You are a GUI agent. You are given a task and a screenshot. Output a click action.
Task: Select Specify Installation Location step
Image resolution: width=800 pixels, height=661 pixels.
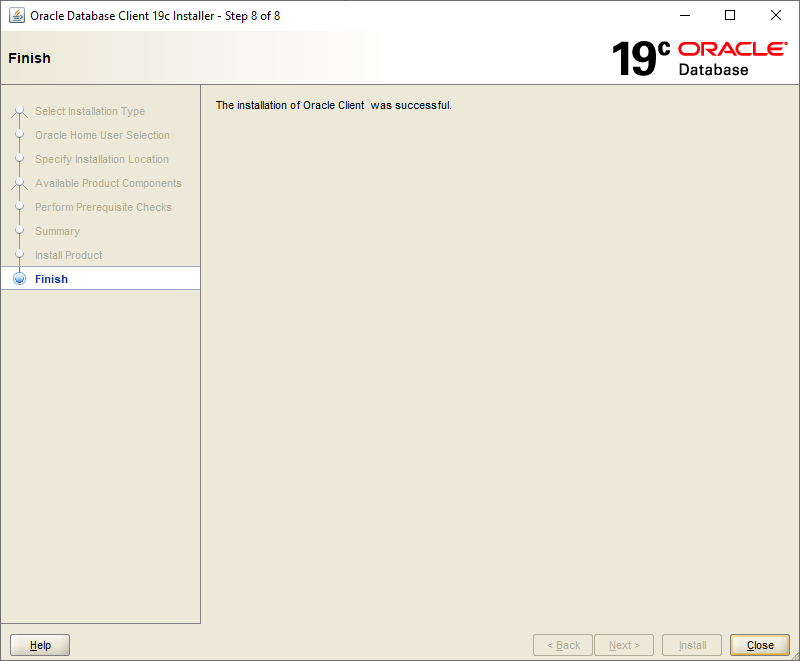click(x=102, y=159)
